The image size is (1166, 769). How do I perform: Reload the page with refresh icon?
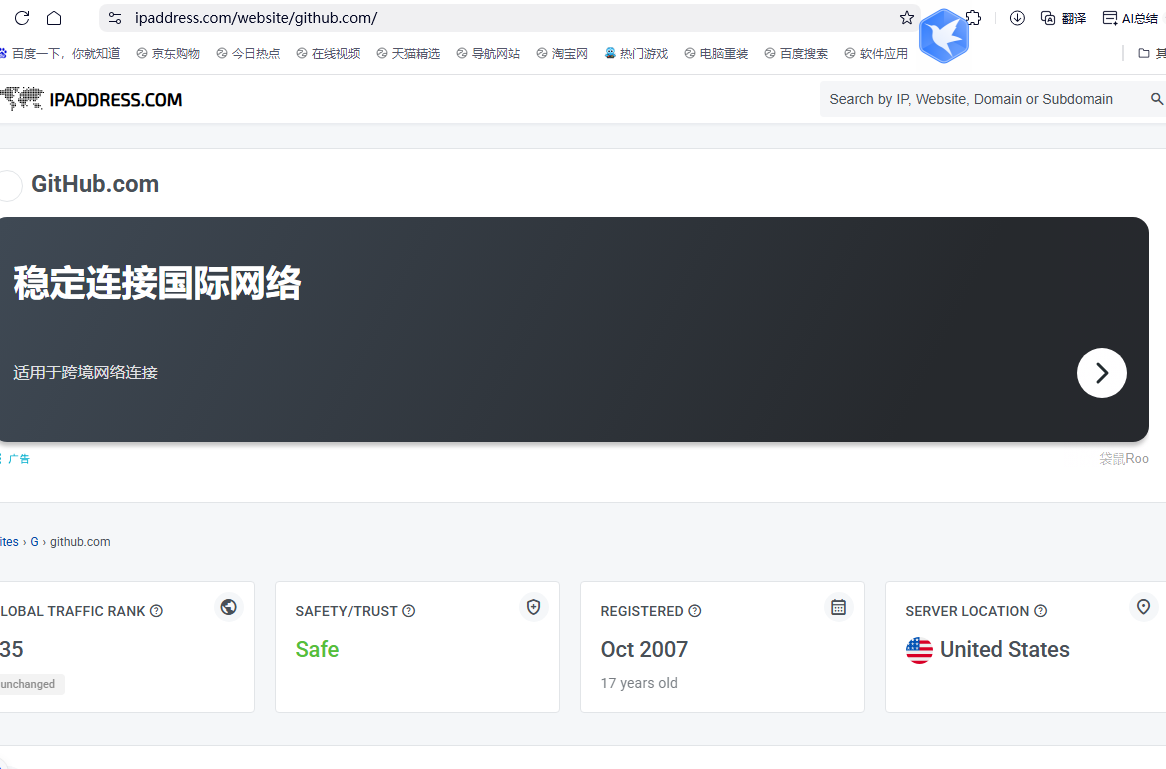click(x=22, y=18)
